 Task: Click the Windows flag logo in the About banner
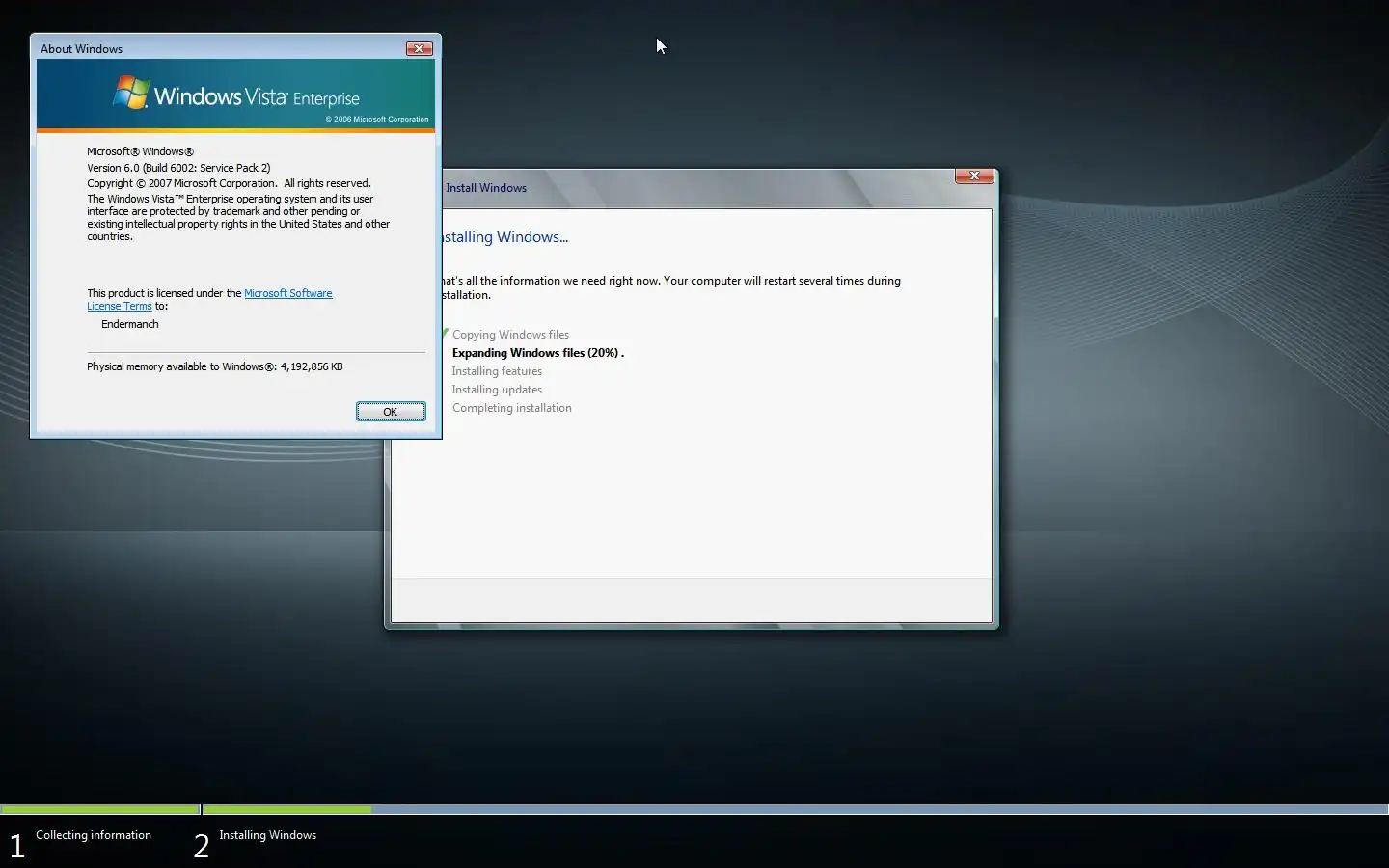131,93
